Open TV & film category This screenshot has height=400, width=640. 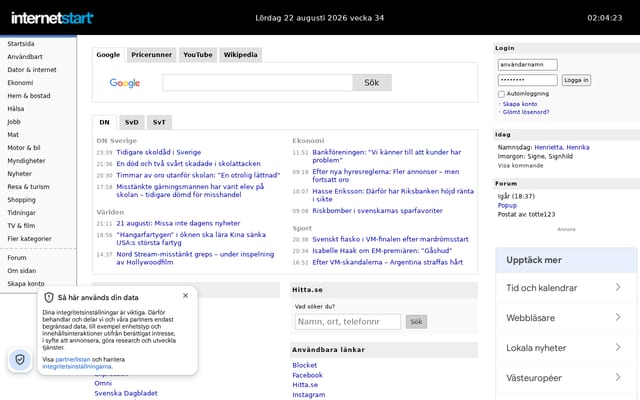pos(21,226)
